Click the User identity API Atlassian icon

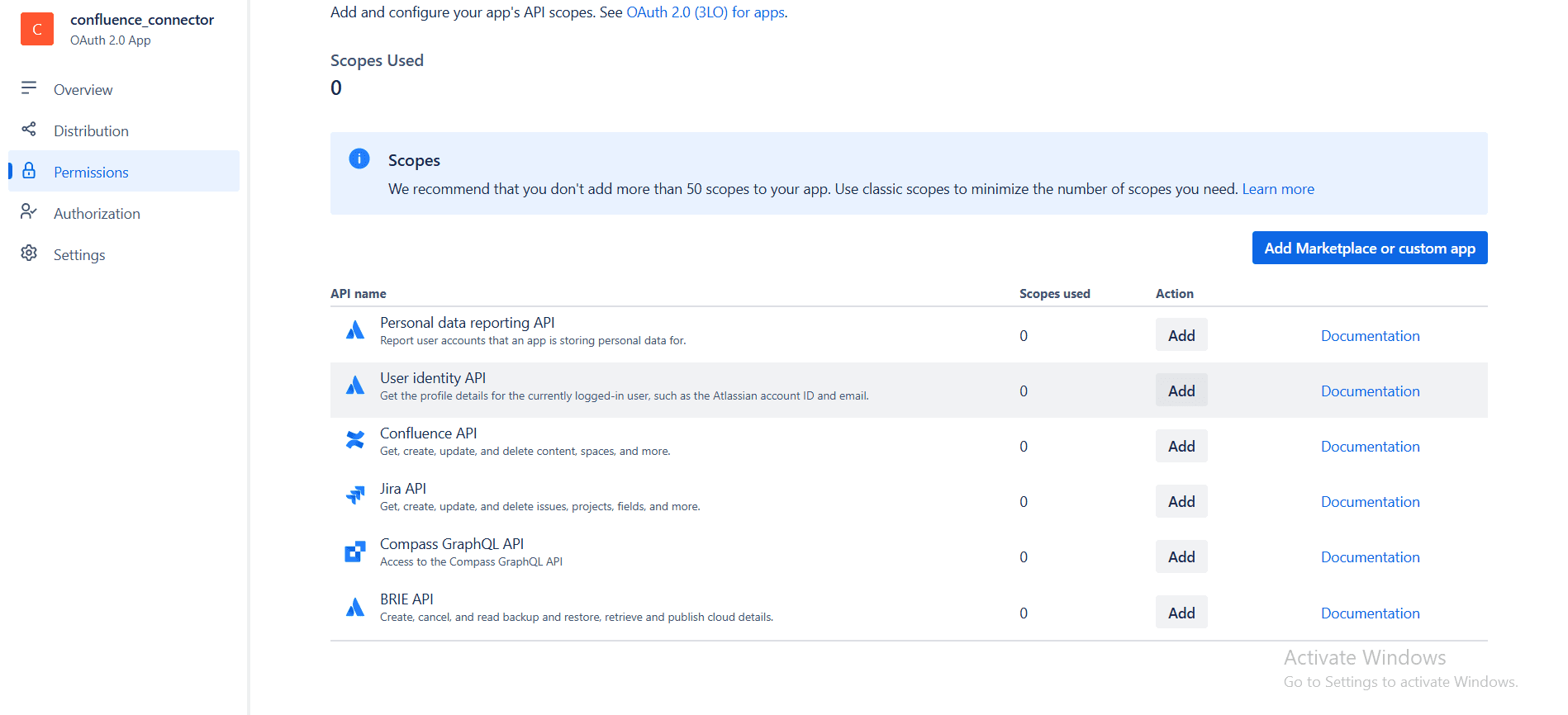point(355,386)
